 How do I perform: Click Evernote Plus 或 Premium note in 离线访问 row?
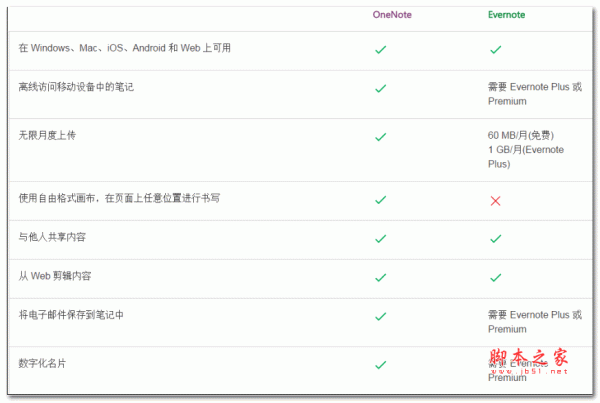coord(535,94)
